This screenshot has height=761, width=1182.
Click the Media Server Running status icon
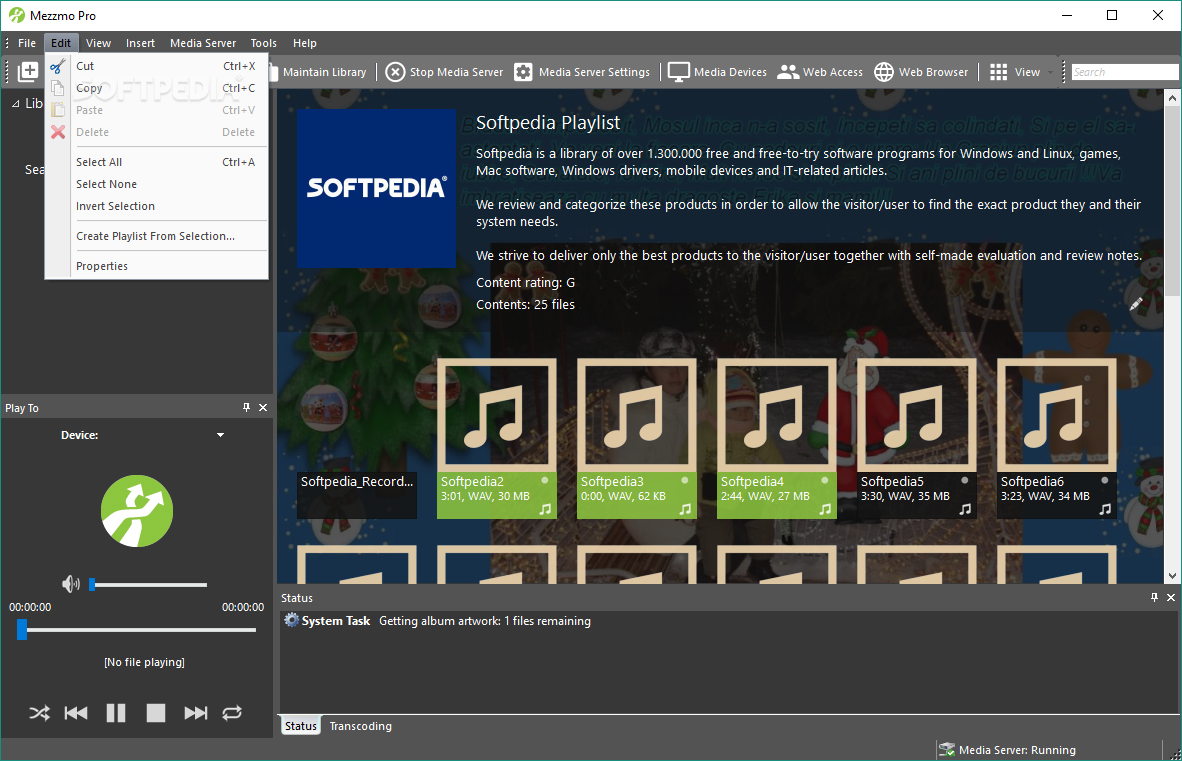click(947, 750)
